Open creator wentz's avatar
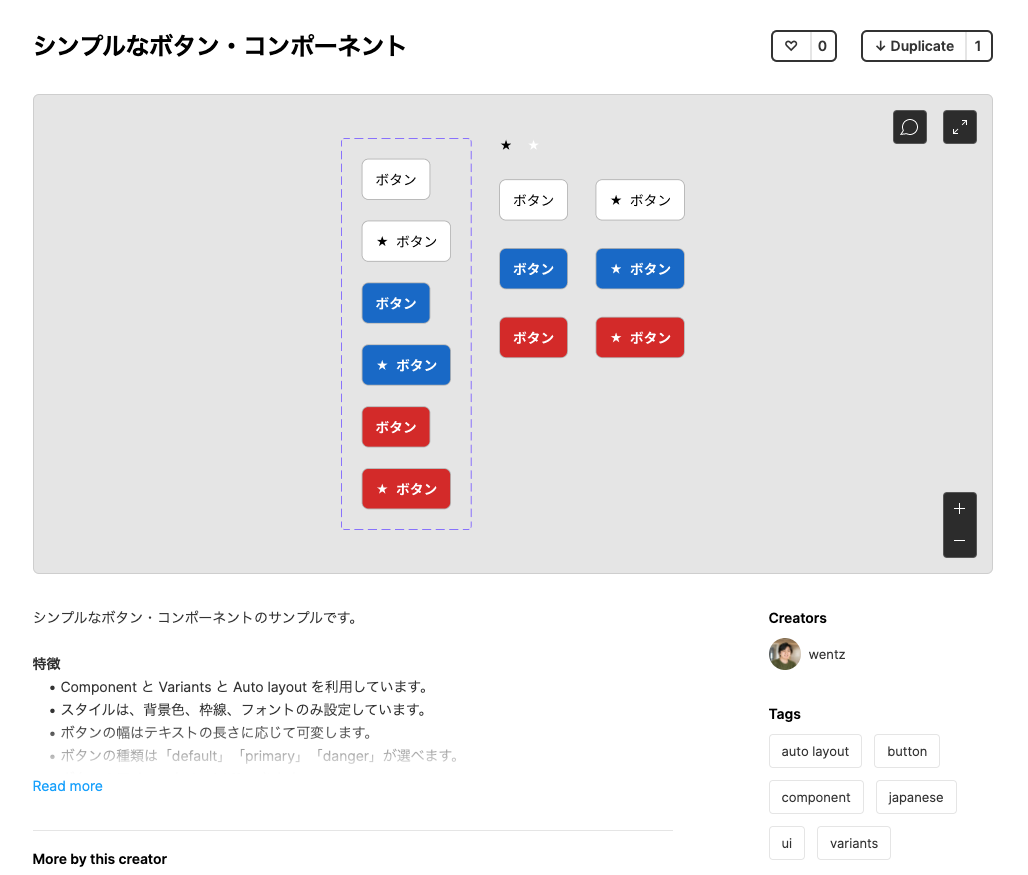This screenshot has width=1028, height=875. point(785,654)
